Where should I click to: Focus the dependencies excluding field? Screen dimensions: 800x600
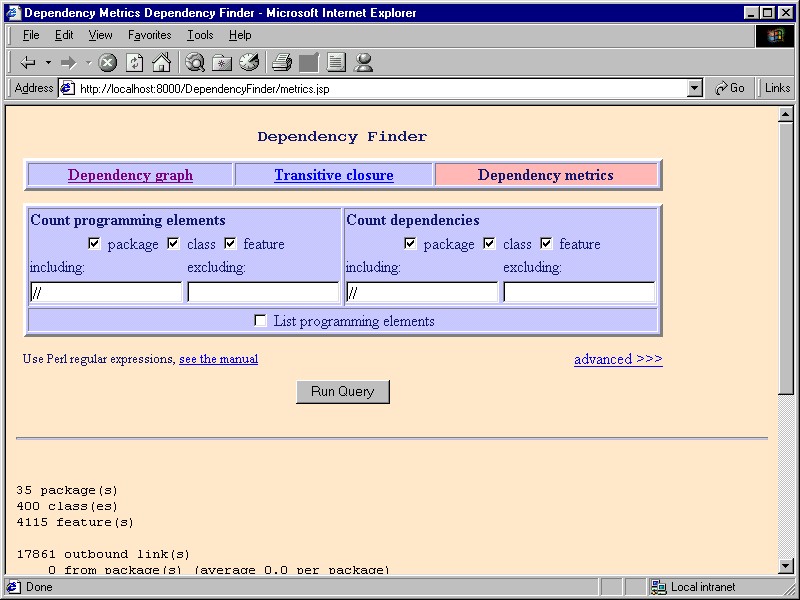pyautogui.click(x=579, y=292)
